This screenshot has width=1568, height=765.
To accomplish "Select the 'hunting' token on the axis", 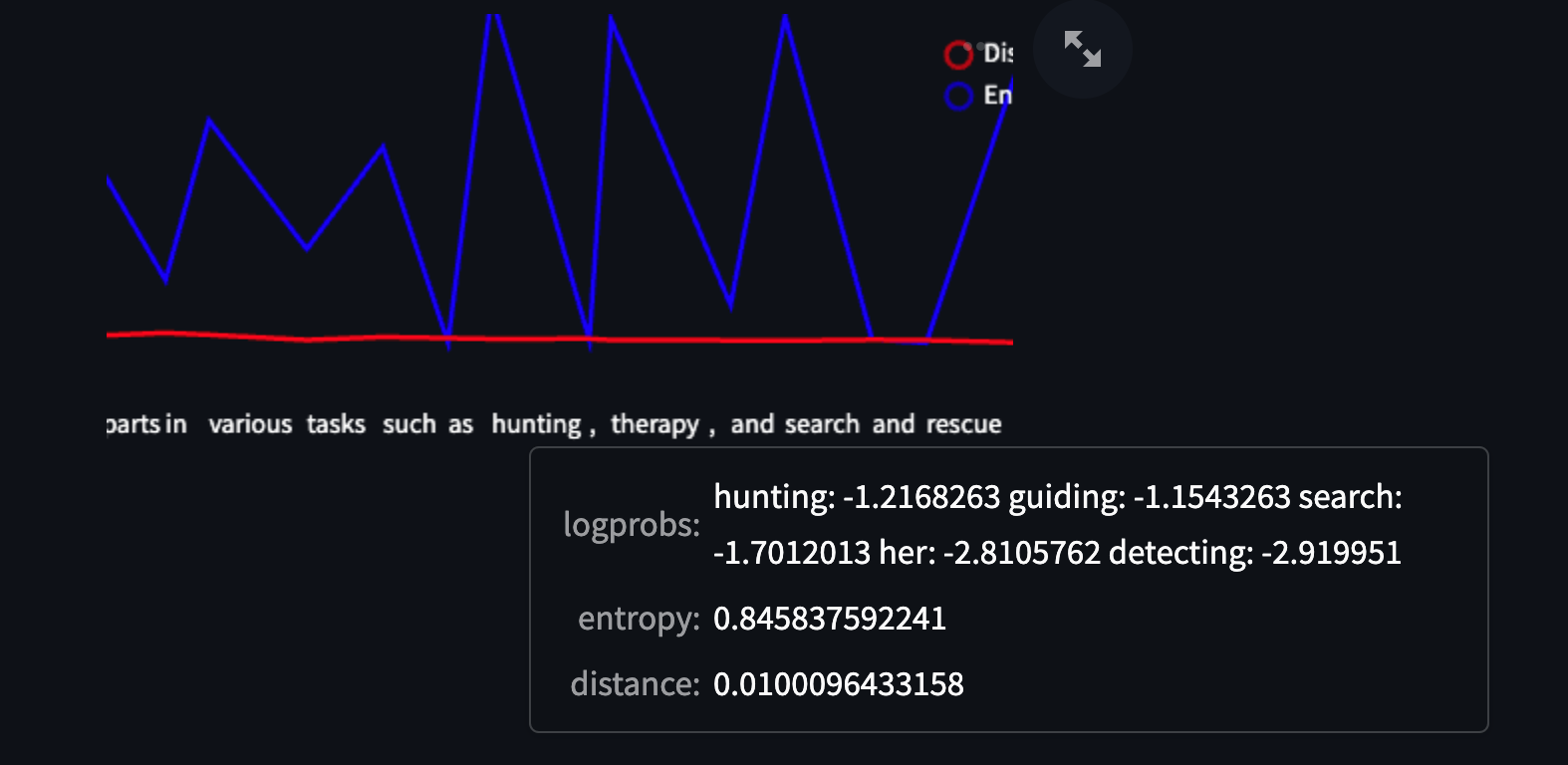I will coord(536,424).
